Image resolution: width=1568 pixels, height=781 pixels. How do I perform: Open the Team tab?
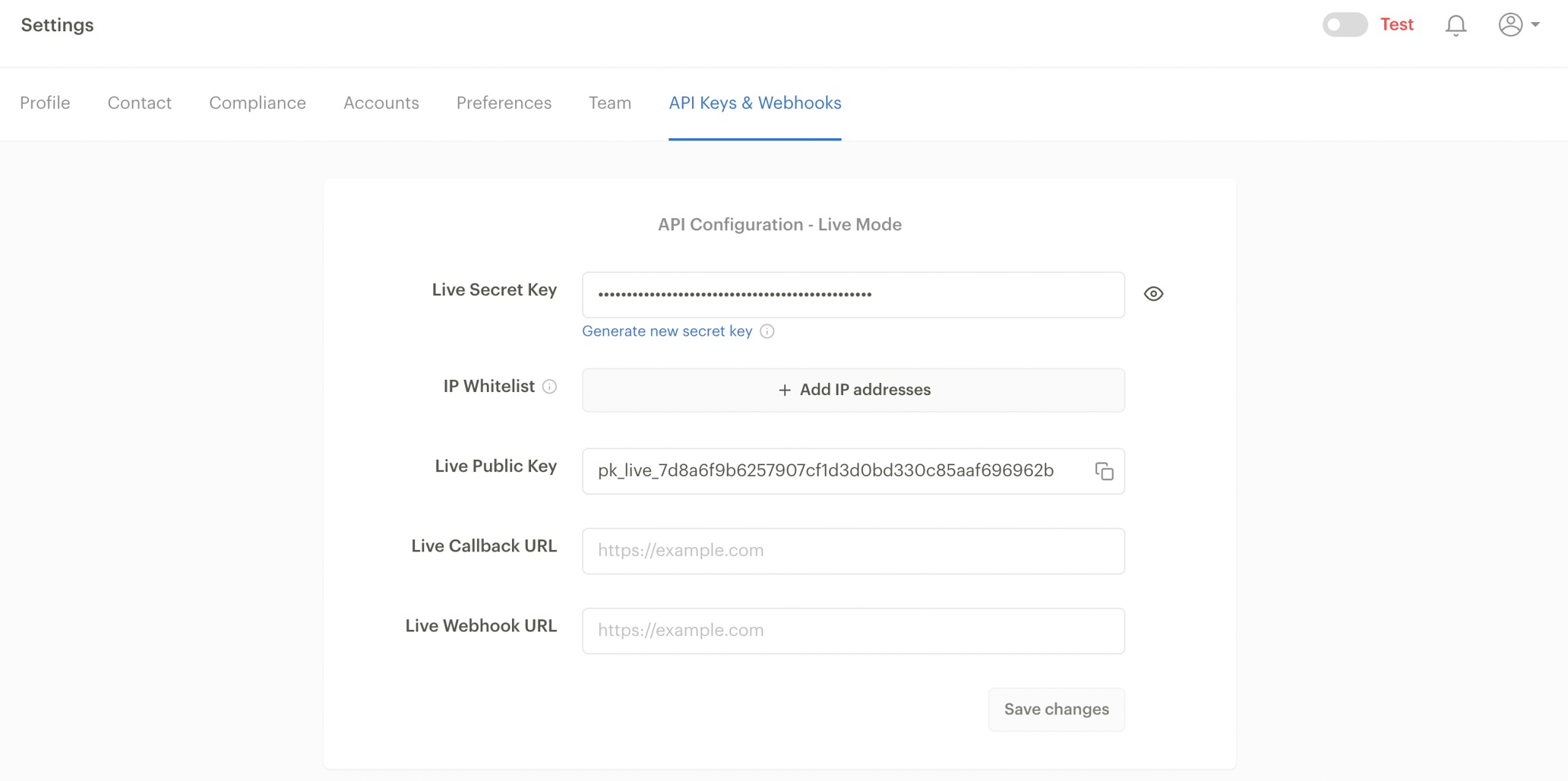coord(609,103)
